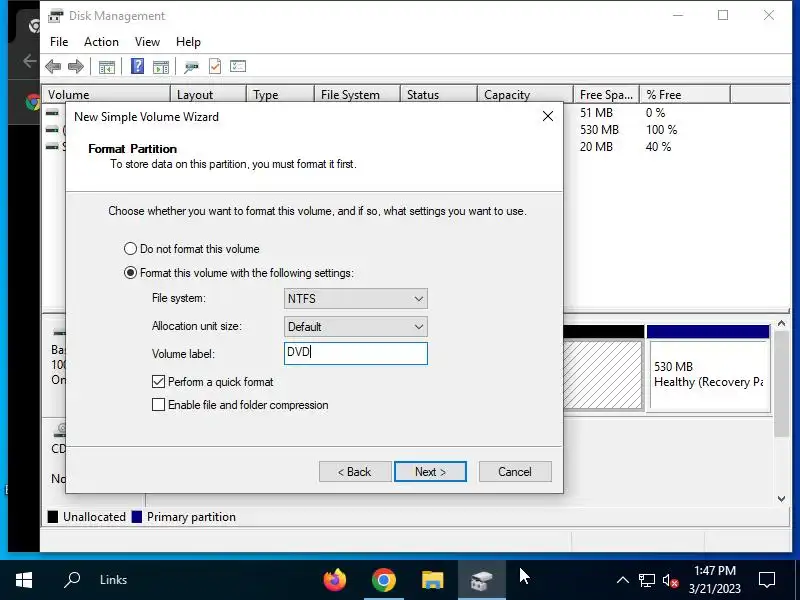Close the New Simple Volume Wizard dialog
The height and width of the screenshot is (600, 800).
pos(548,116)
